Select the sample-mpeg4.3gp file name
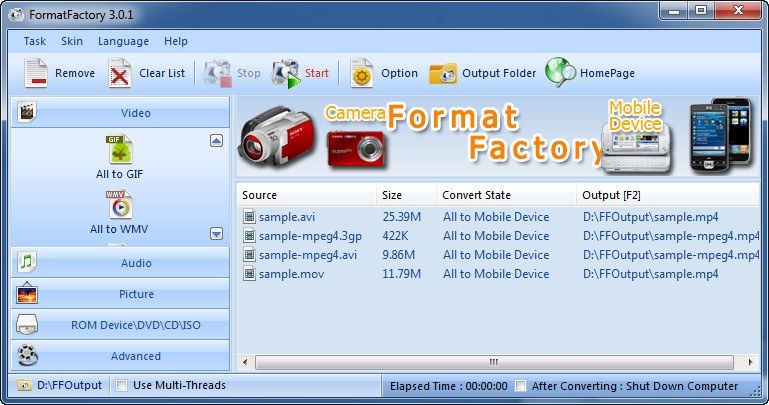This screenshot has height=405, width=769. pos(310,236)
